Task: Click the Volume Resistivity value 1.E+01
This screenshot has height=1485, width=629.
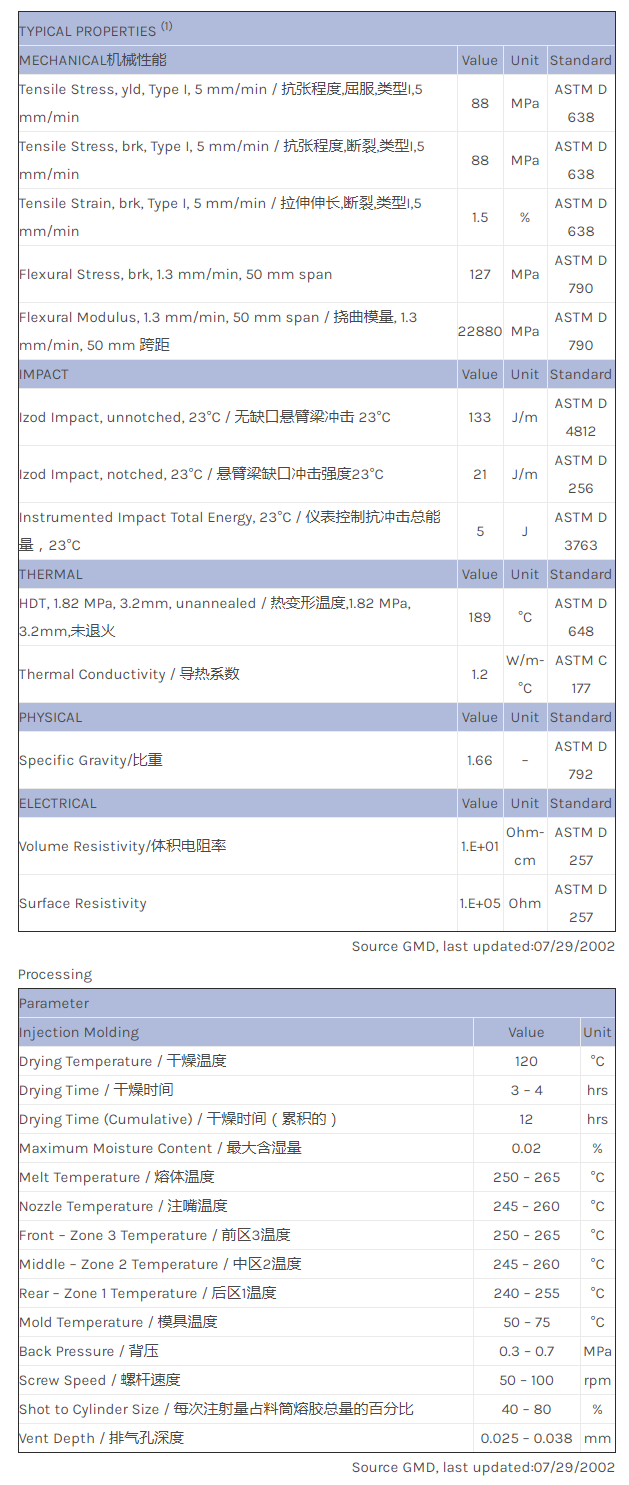Action: 480,846
